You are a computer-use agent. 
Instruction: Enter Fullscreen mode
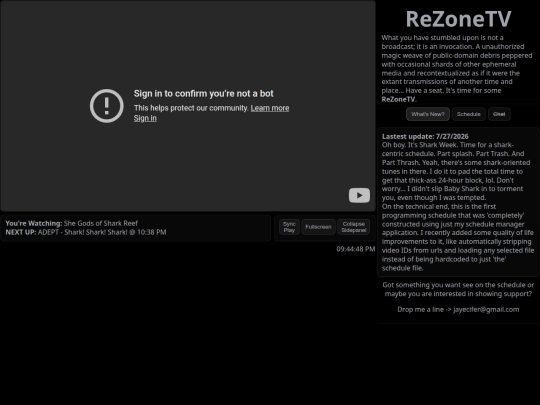(x=318, y=227)
